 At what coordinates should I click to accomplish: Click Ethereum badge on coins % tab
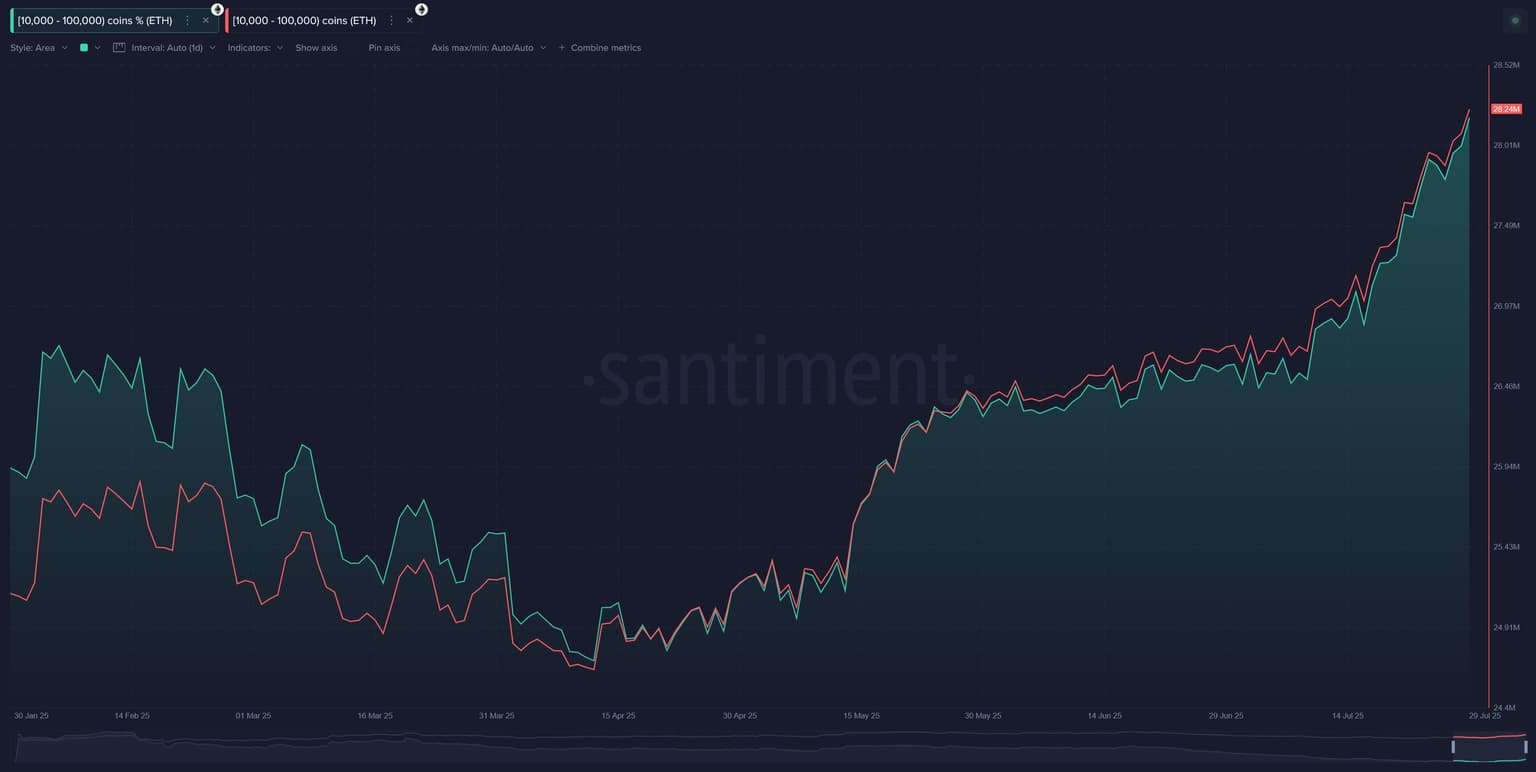pos(218,9)
